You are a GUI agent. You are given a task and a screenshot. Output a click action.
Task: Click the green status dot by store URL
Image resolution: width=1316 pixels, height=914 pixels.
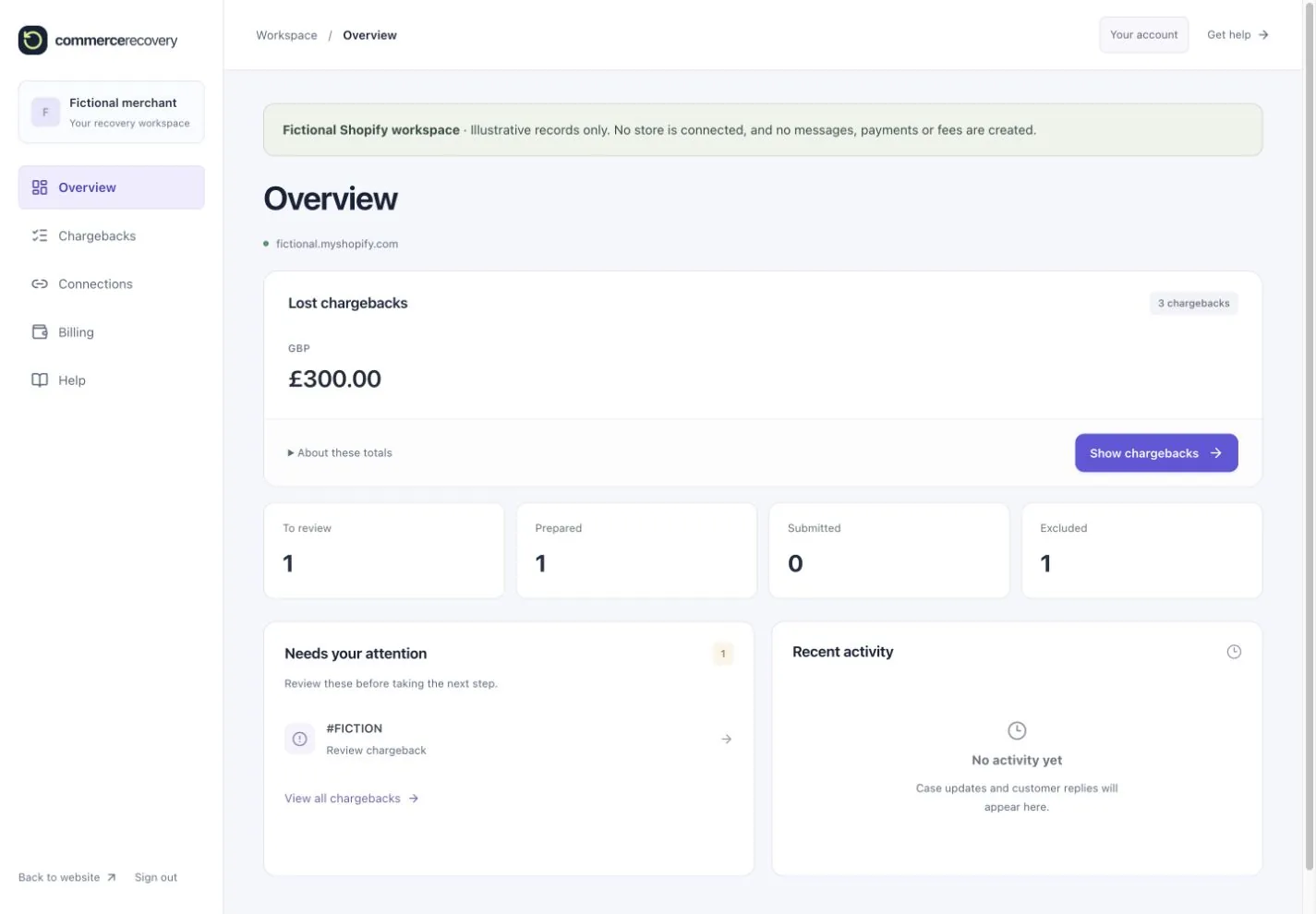pos(266,244)
